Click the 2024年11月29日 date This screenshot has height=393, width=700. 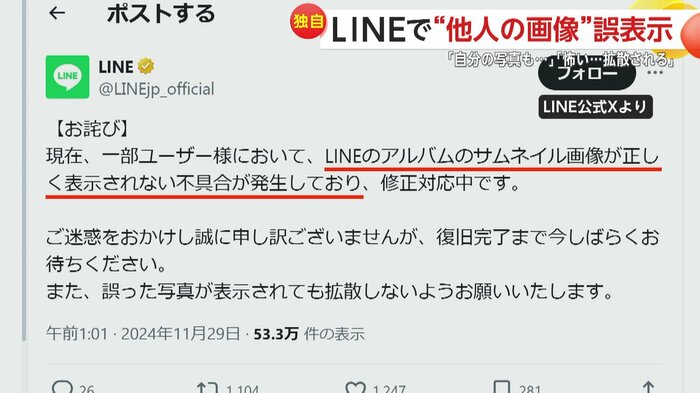tap(180, 334)
